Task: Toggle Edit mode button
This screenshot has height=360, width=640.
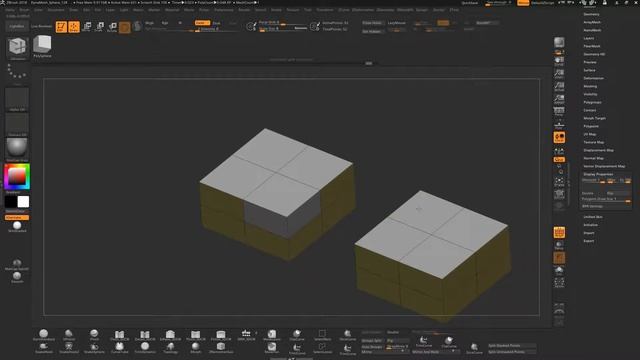Action: coord(61,27)
